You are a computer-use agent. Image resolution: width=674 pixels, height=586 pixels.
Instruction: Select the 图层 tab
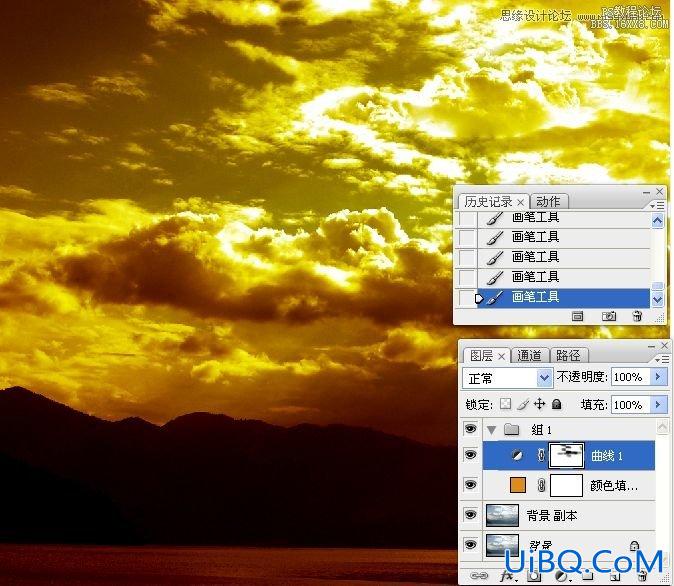[481, 356]
